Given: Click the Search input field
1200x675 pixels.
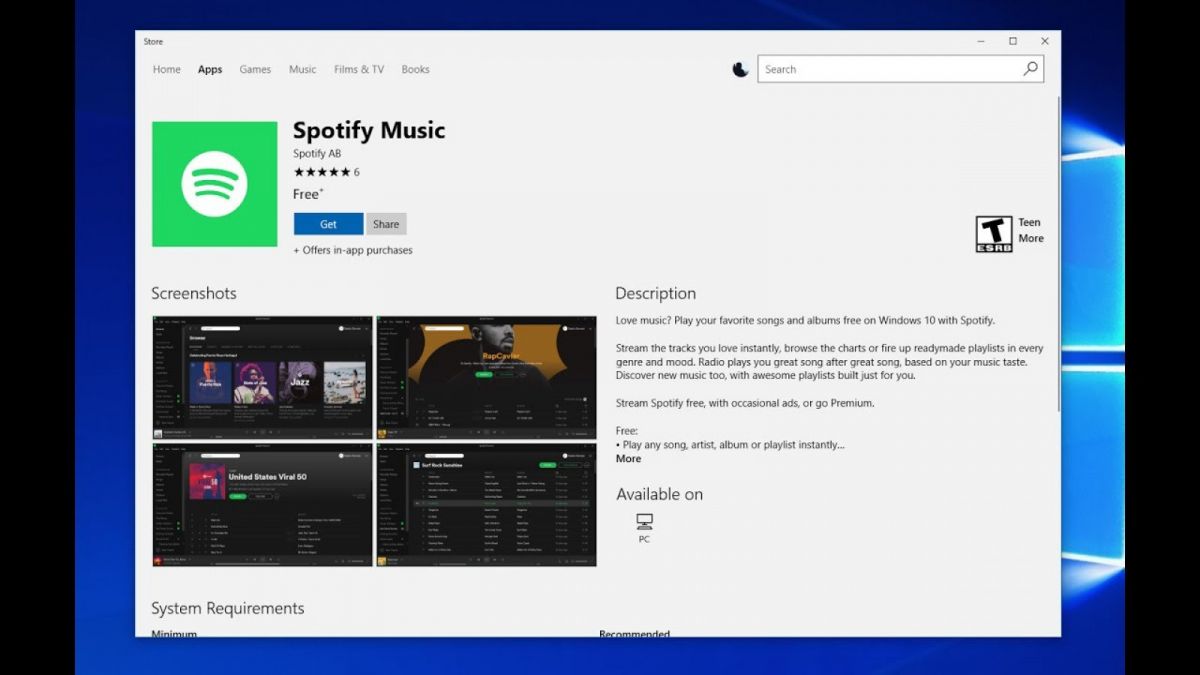Looking at the screenshot, I should 890,69.
